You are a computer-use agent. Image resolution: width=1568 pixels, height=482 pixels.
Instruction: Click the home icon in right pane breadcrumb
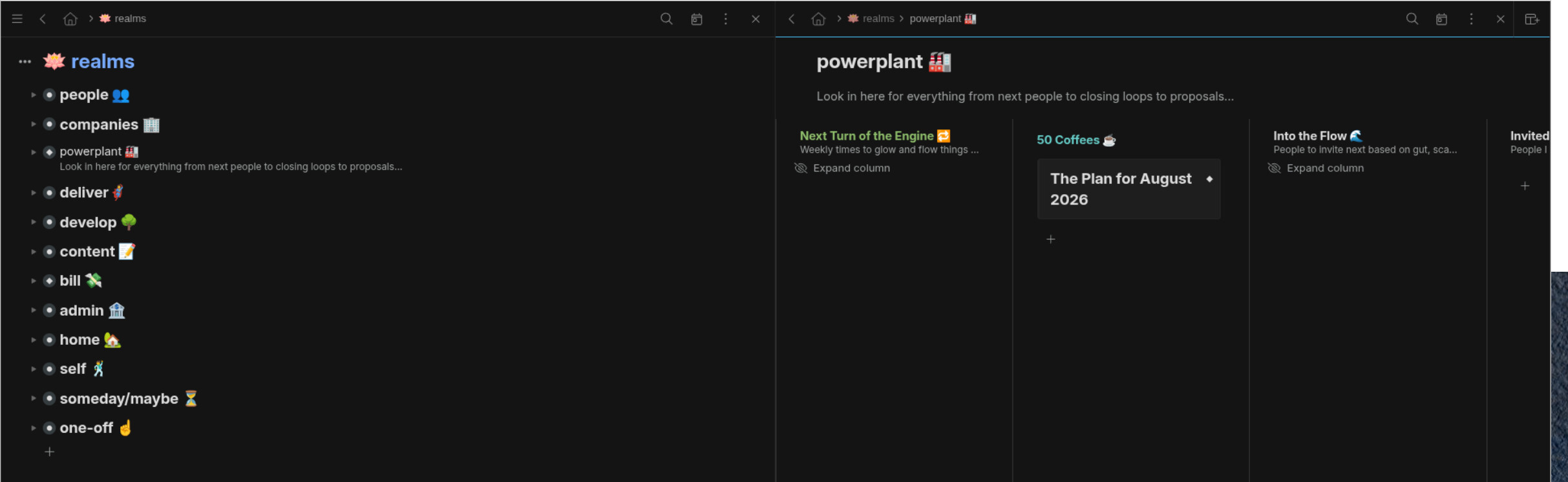pyautogui.click(x=818, y=19)
